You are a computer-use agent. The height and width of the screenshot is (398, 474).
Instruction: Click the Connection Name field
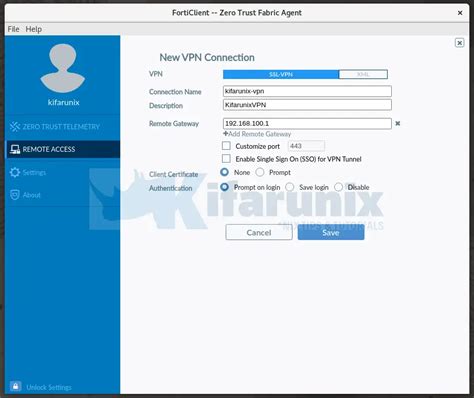[307, 91]
